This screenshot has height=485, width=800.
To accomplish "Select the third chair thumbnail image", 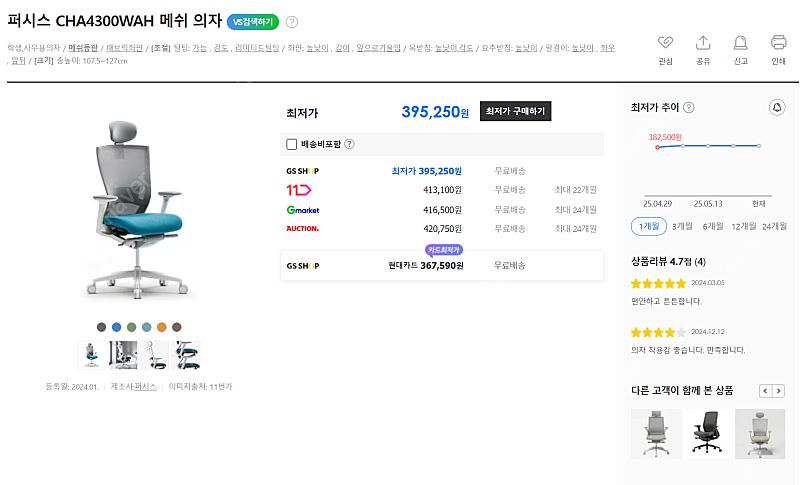I will point(155,355).
